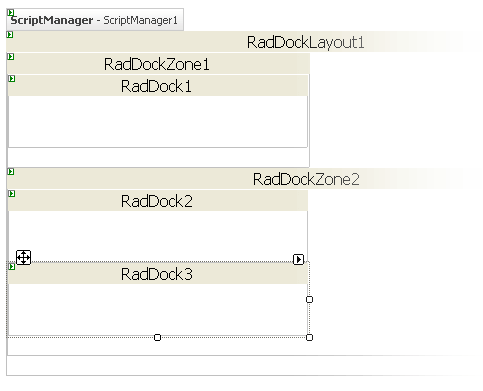Click inside RadDock1 content area
The image size is (483, 391).
(x=158, y=121)
